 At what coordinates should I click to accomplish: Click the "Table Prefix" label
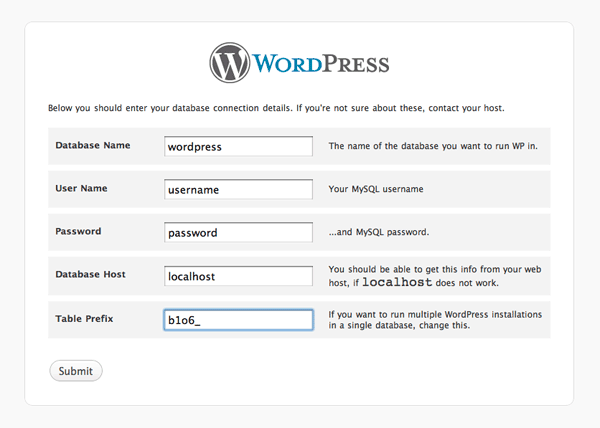pyautogui.click(x=84, y=319)
